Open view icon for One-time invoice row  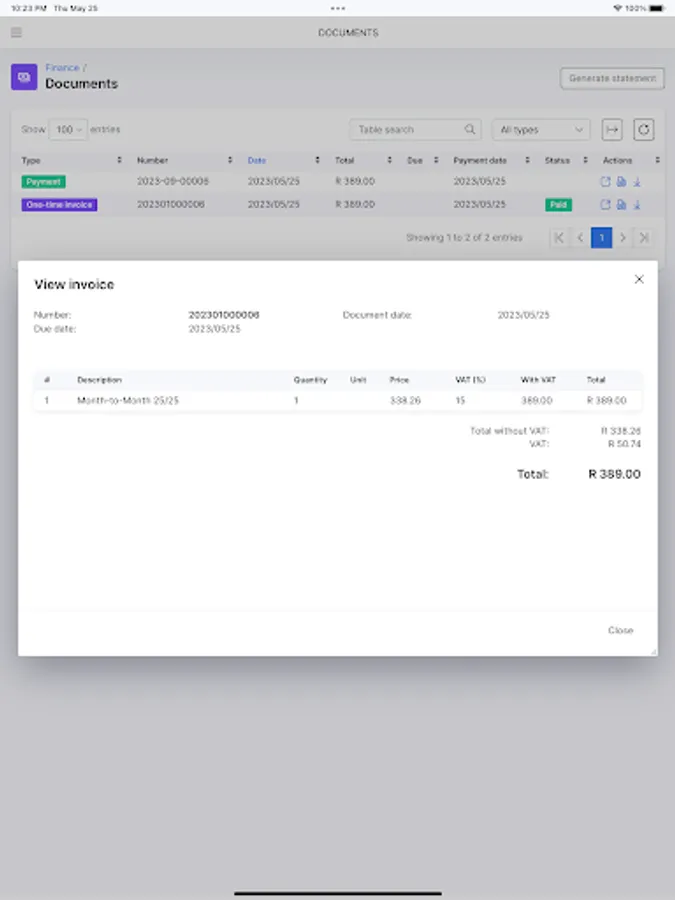(605, 204)
